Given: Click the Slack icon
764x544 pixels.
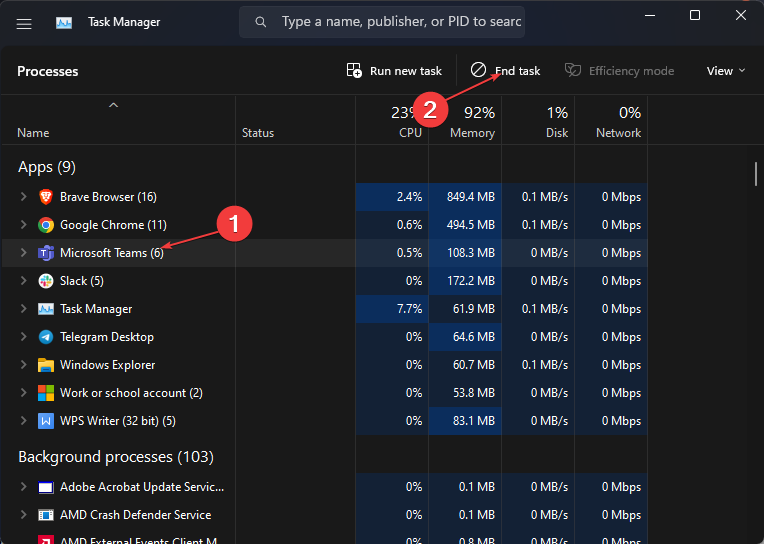Looking at the screenshot, I should (46, 281).
